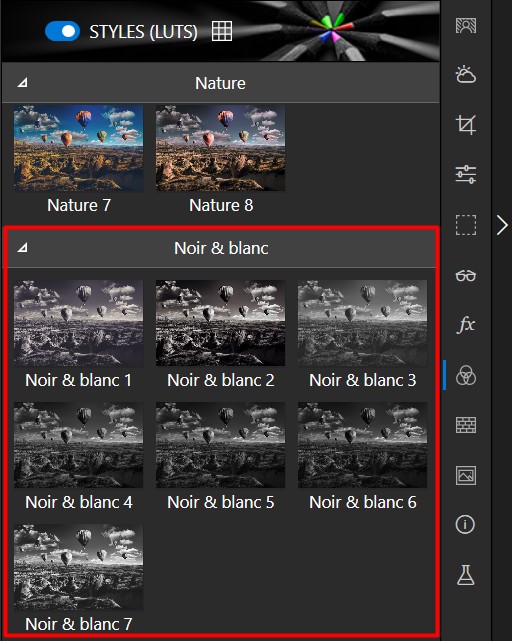Apply the Nature 7 style thumbnail
The image size is (512, 641).
pyautogui.click(x=79, y=148)
